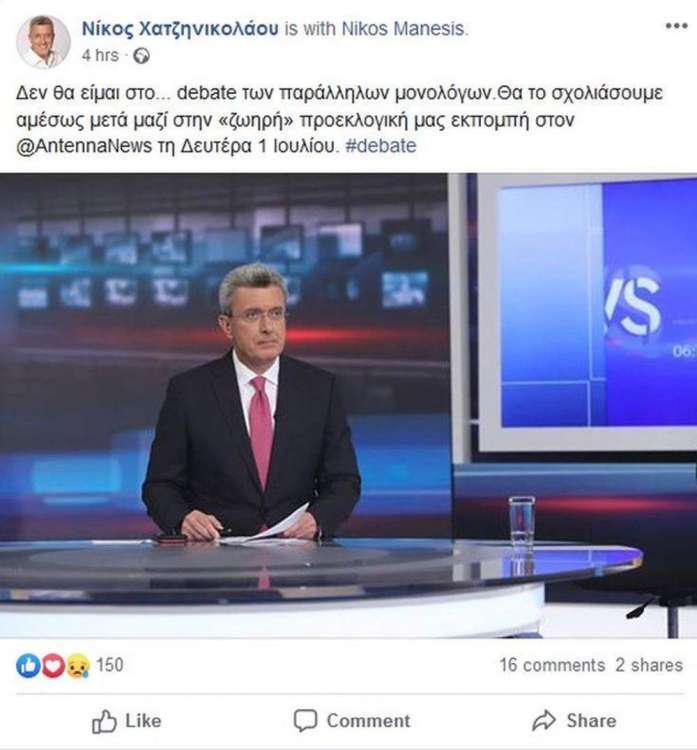Like the post using Like label
The image size is (697, 750).
(143, 721)
